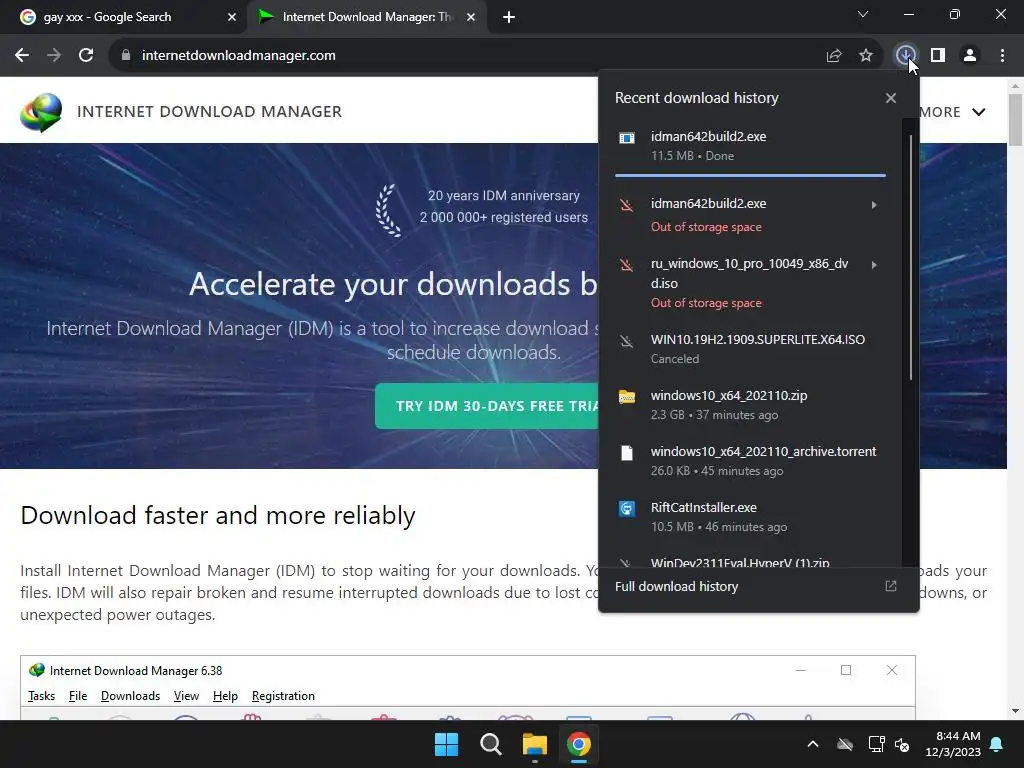Click the IDM globe logo
Screen dimensions: 1024x768
(x=40, y=112)
